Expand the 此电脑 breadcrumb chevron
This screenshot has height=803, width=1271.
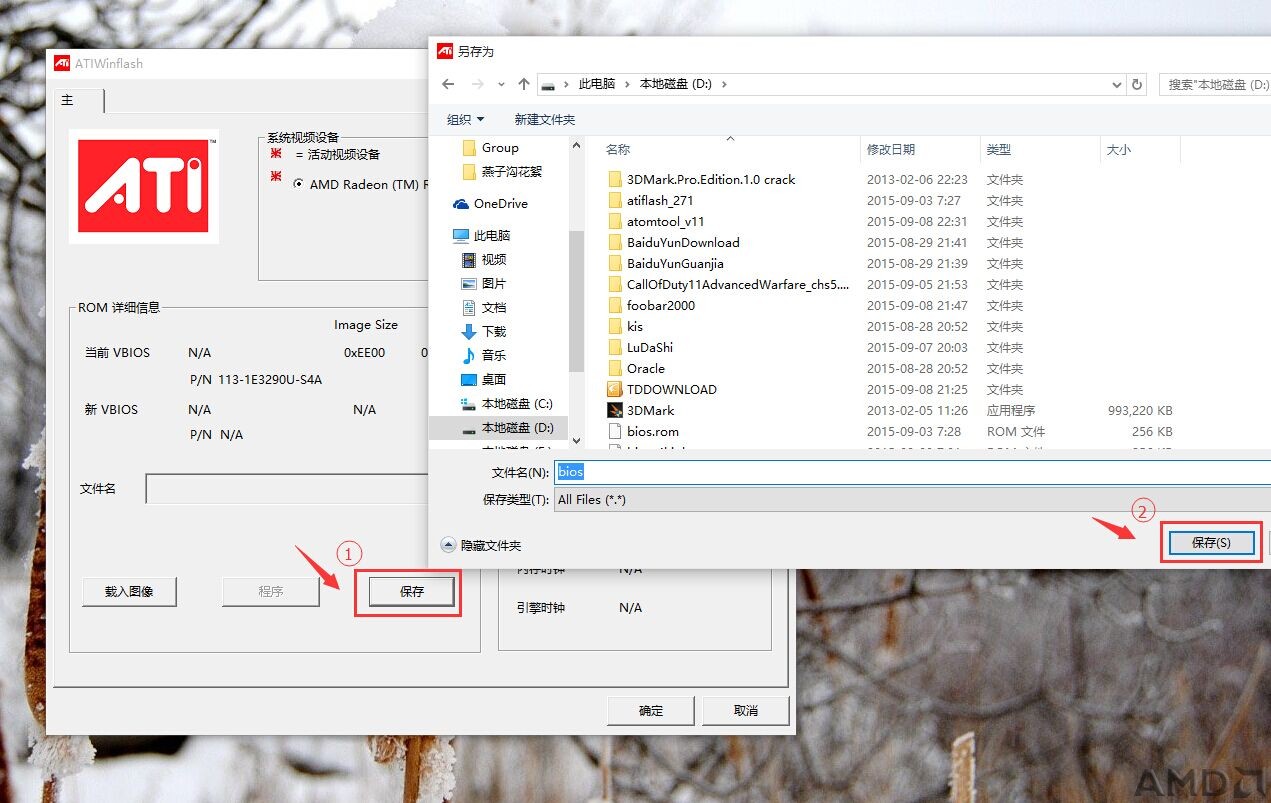tap(628, 85)
